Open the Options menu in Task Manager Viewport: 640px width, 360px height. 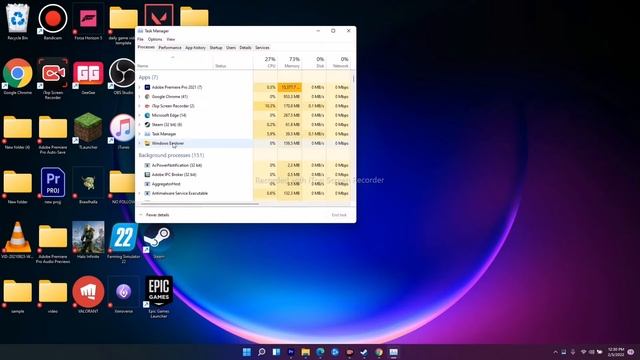pos(155,39)
